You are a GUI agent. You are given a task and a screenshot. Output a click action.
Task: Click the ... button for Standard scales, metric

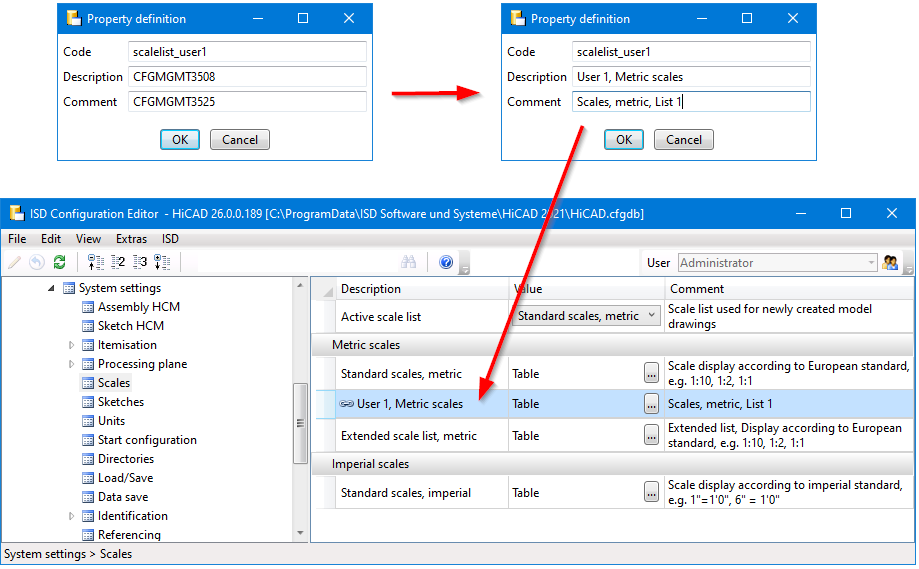click(651, 373)
